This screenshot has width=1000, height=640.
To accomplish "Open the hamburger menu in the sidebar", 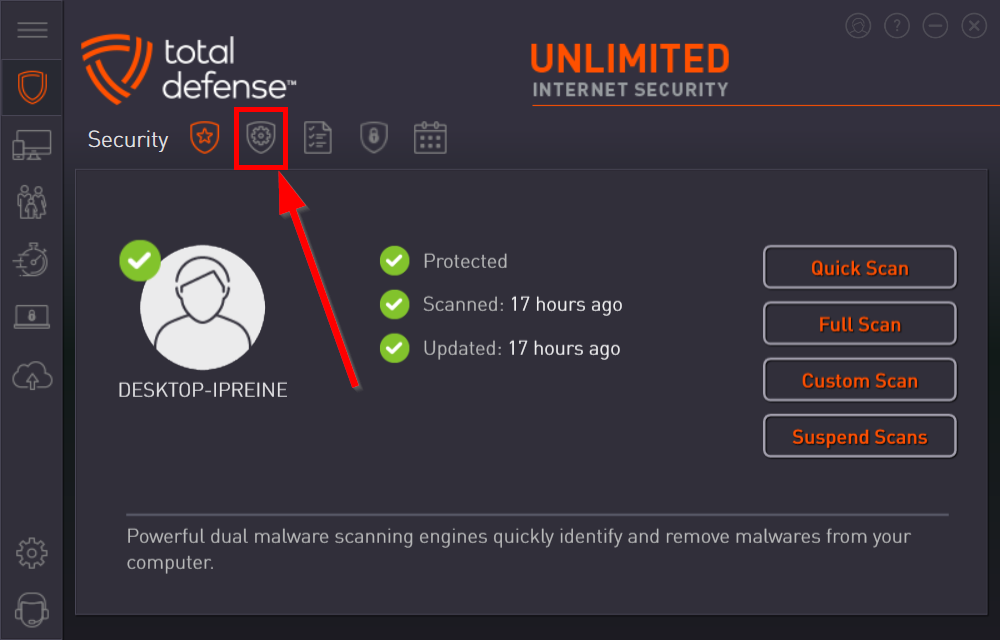I will click(x=32, y=29).
